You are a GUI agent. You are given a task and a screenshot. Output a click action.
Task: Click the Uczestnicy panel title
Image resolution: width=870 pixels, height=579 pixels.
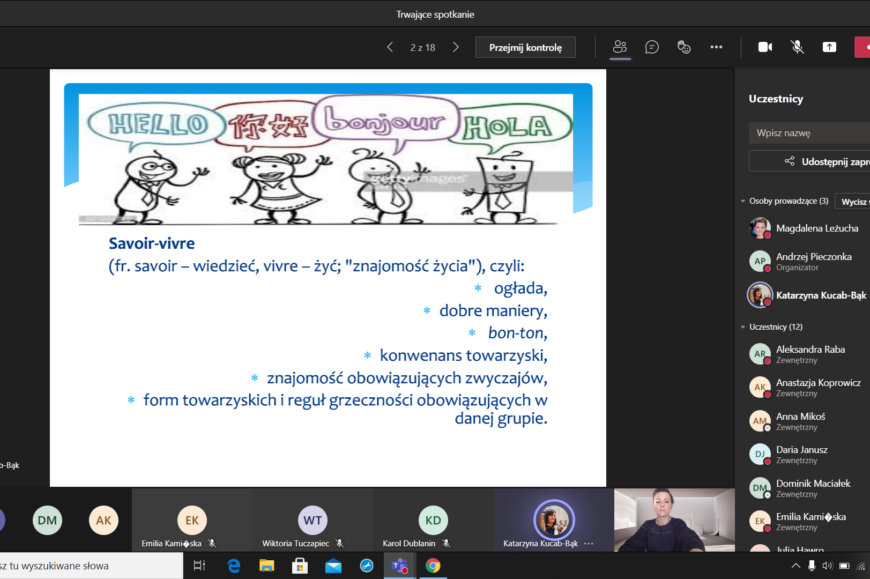(776, 99)
